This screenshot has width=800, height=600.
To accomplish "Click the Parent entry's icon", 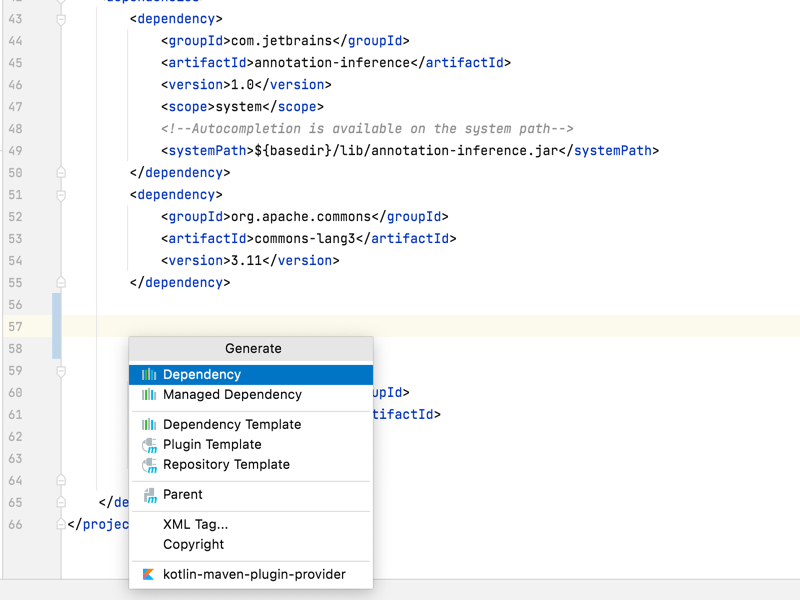I will click(149, 495).
